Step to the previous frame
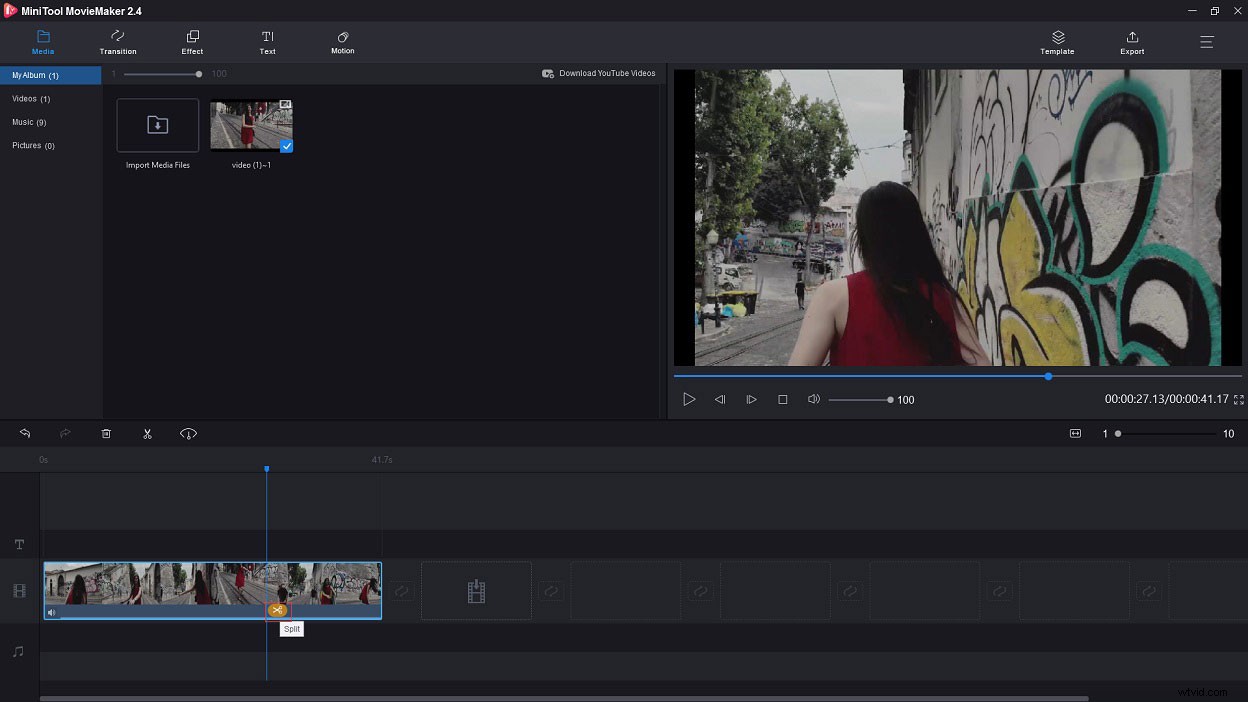This screenshot has width=1248, height=702. [x=720, y=400]
